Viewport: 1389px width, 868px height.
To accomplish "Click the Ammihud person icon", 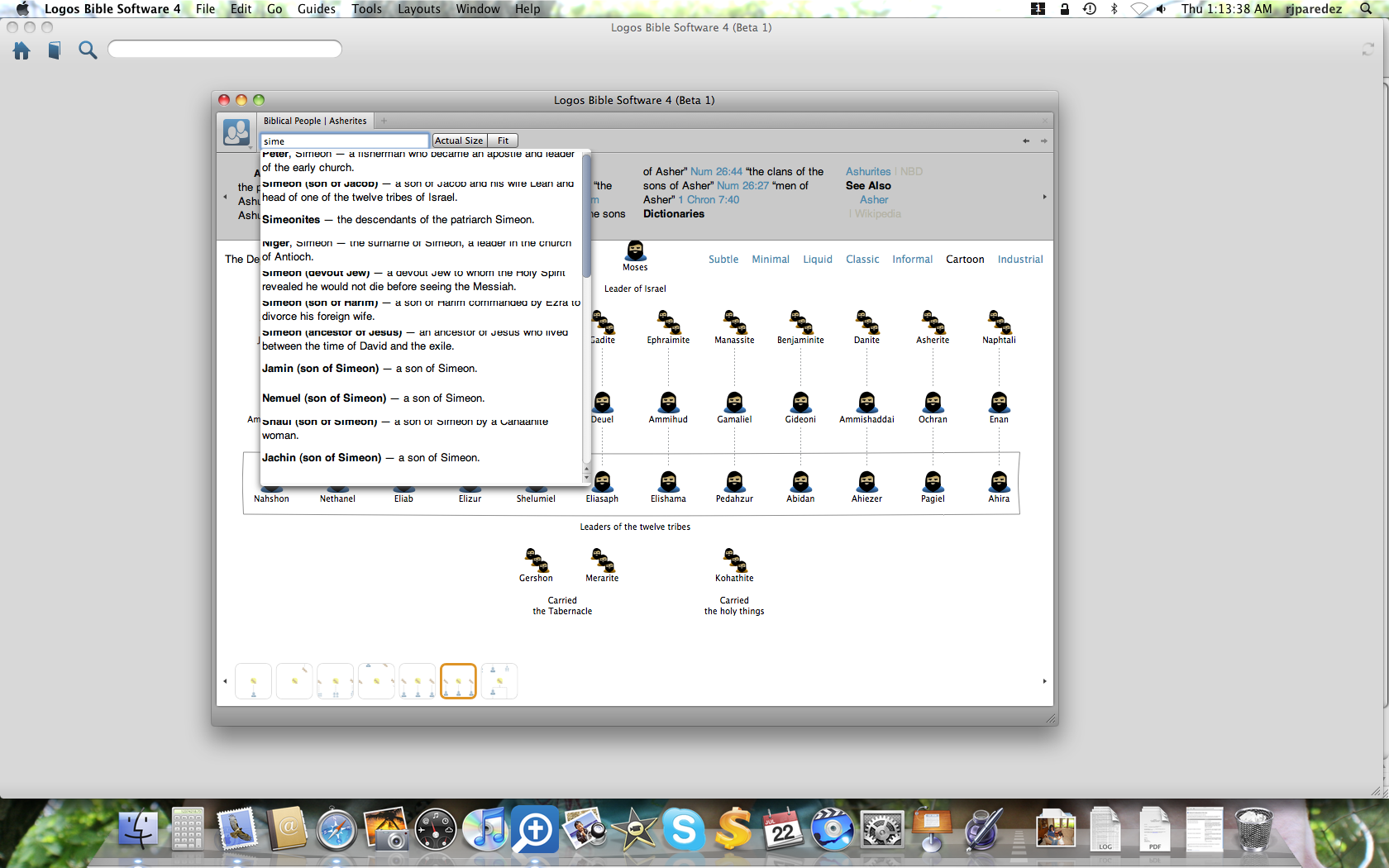I will point(668,403).
